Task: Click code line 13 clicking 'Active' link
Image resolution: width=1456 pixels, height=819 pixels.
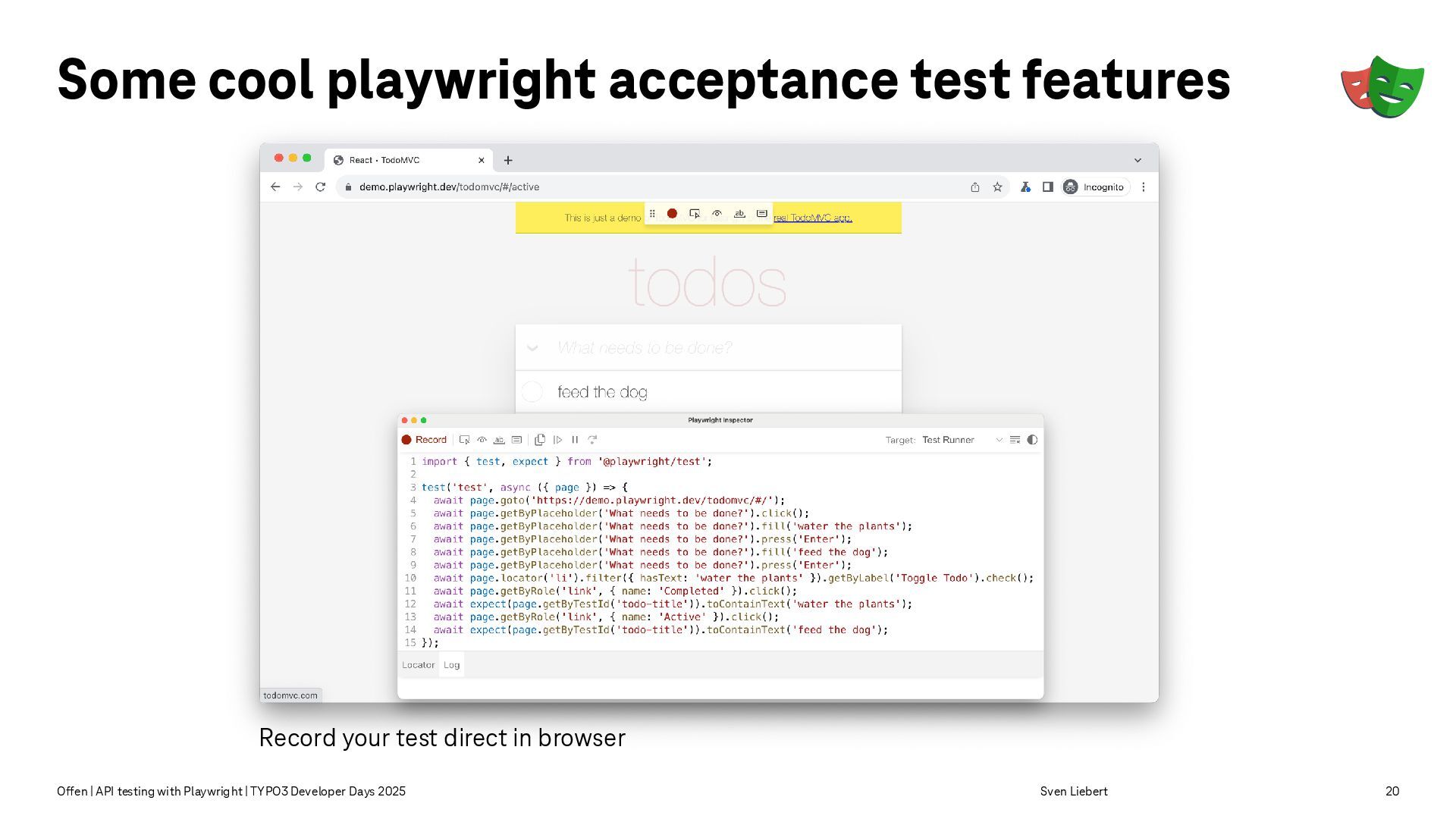Action: click(606, 617)
